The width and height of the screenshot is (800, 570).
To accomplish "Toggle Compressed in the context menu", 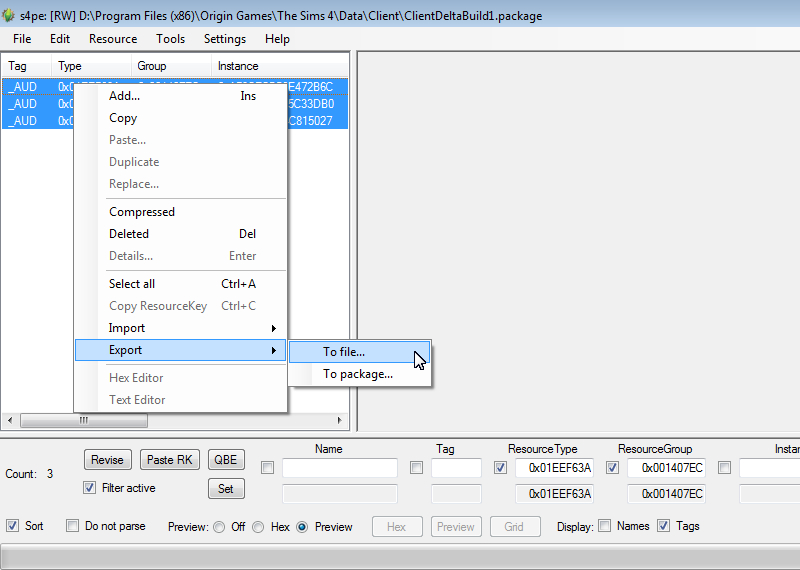I will 181,212.
